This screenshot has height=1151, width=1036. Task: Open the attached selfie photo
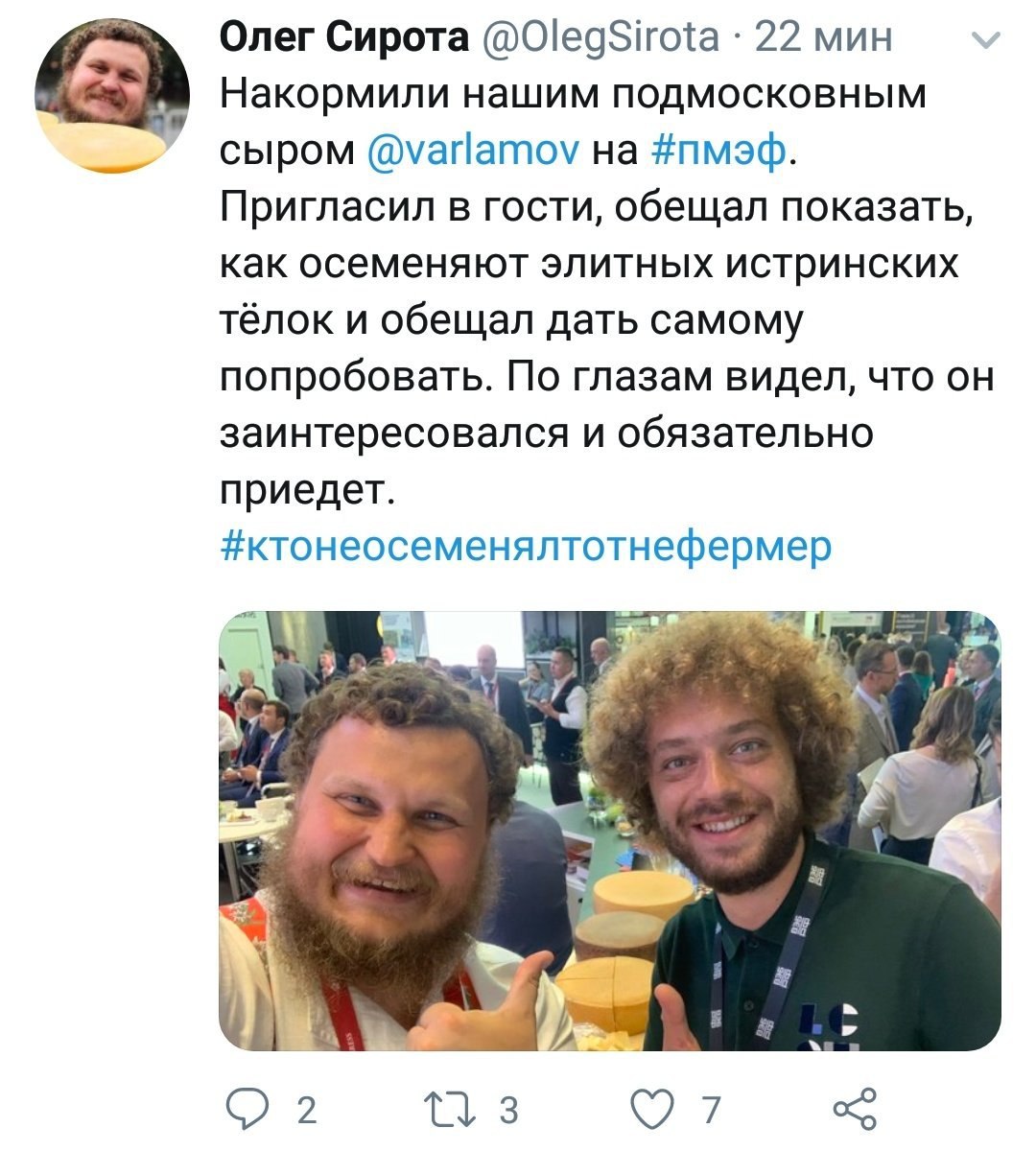point(610,831)
